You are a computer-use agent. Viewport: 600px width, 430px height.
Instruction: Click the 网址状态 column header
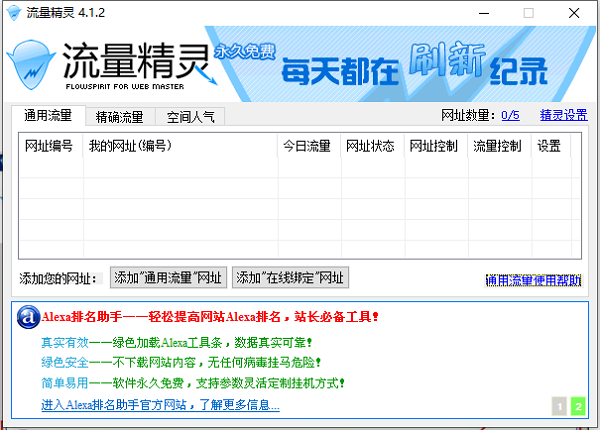tap(373, 146)
